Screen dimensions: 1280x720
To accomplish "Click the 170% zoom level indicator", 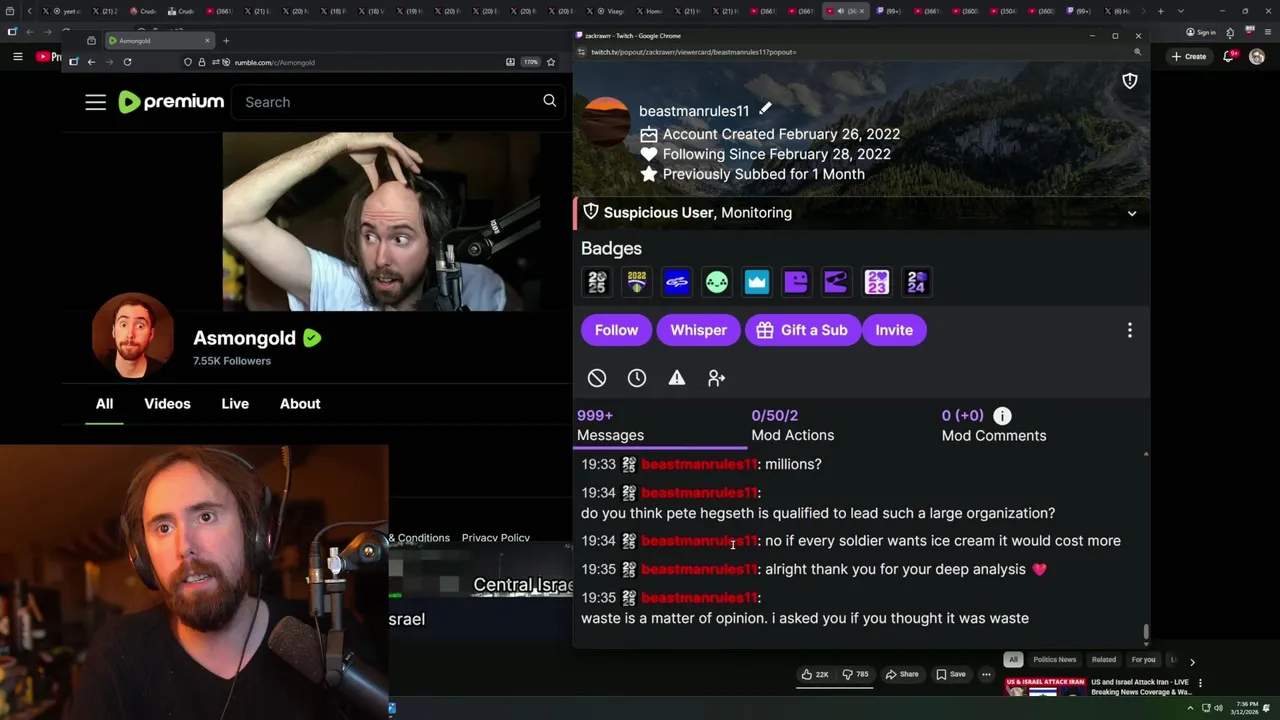I will coord(530,62).
